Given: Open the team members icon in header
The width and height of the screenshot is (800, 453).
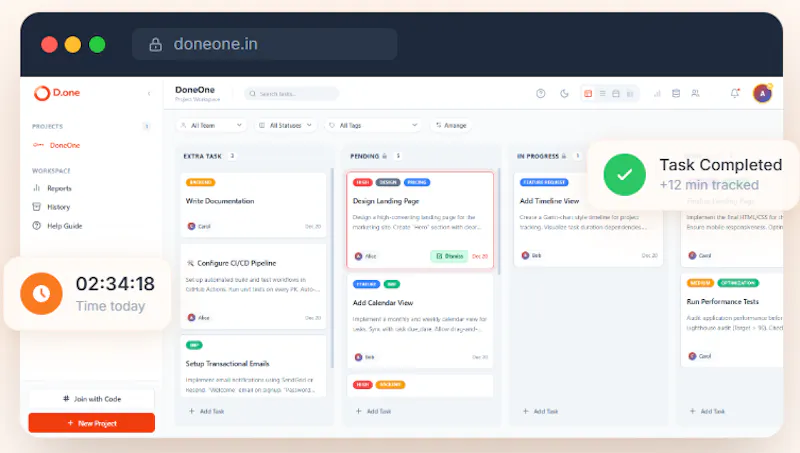Looking at the screenshot, I should pos(695,93).
